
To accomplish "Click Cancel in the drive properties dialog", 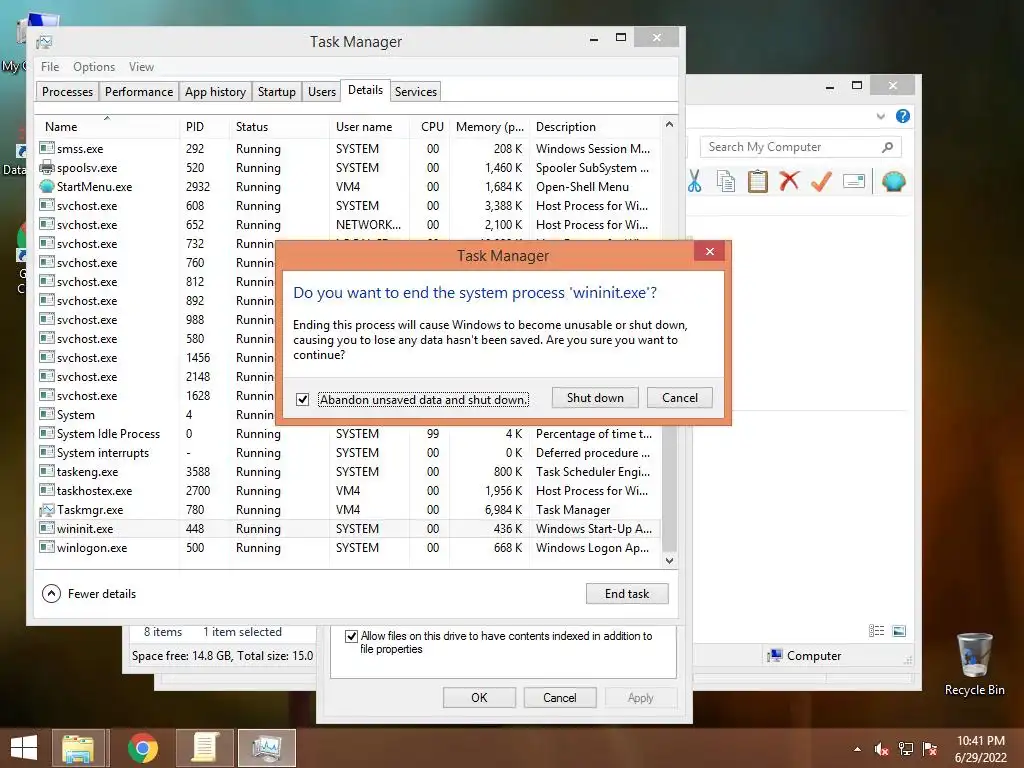I will point(560,697).
